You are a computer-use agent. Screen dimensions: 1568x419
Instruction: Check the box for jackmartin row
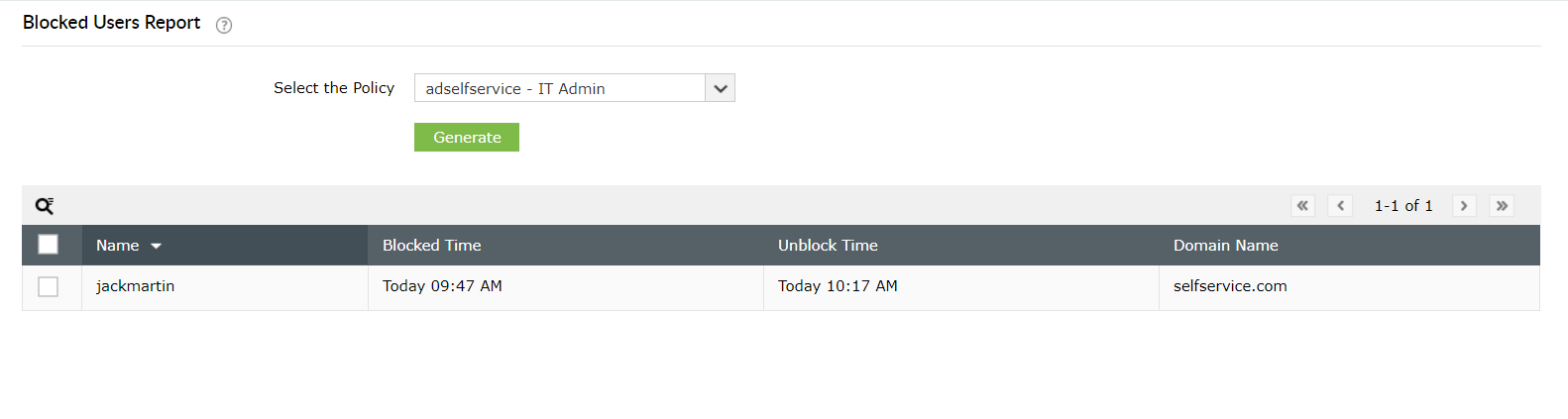[x=48, y=286]
